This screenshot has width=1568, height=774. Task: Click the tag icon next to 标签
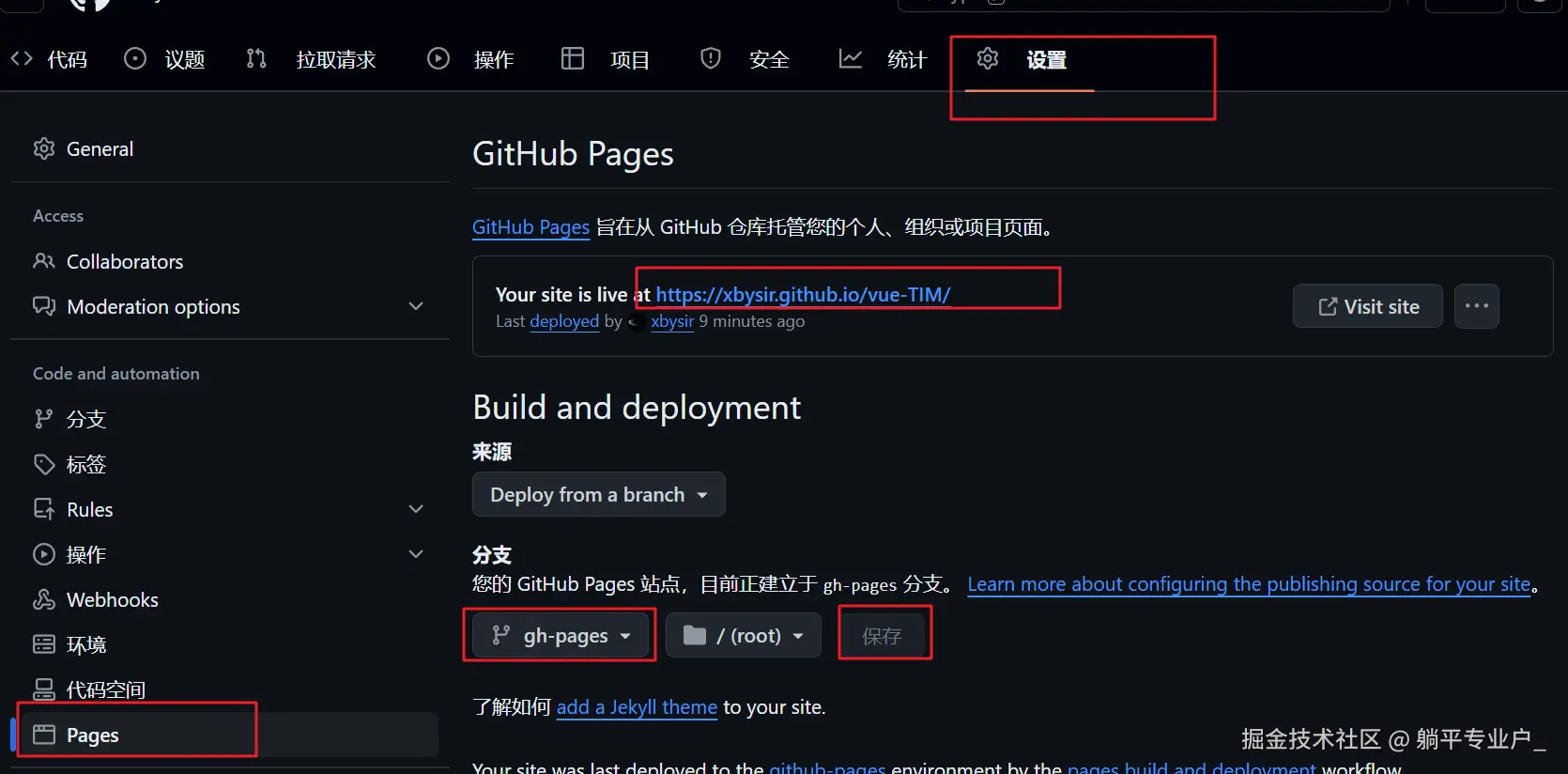(x=44, y=464)
